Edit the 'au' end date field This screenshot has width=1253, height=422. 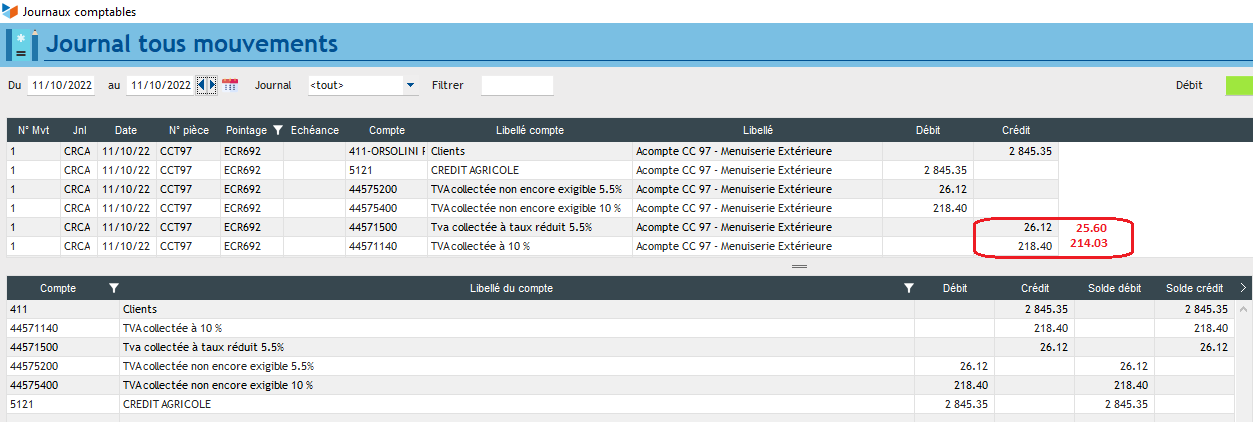[160, 86]
